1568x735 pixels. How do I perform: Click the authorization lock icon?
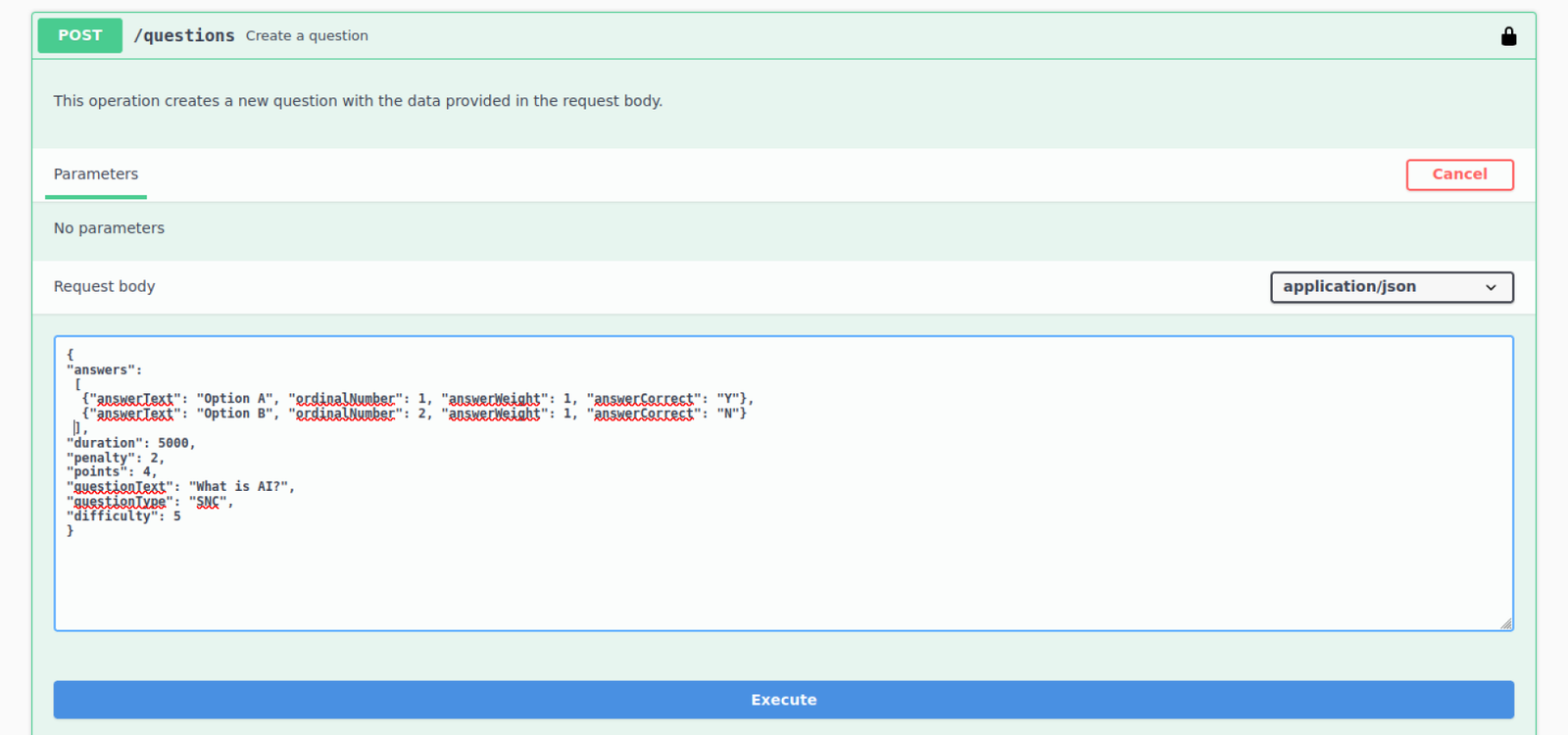[x=1508, y=36]
